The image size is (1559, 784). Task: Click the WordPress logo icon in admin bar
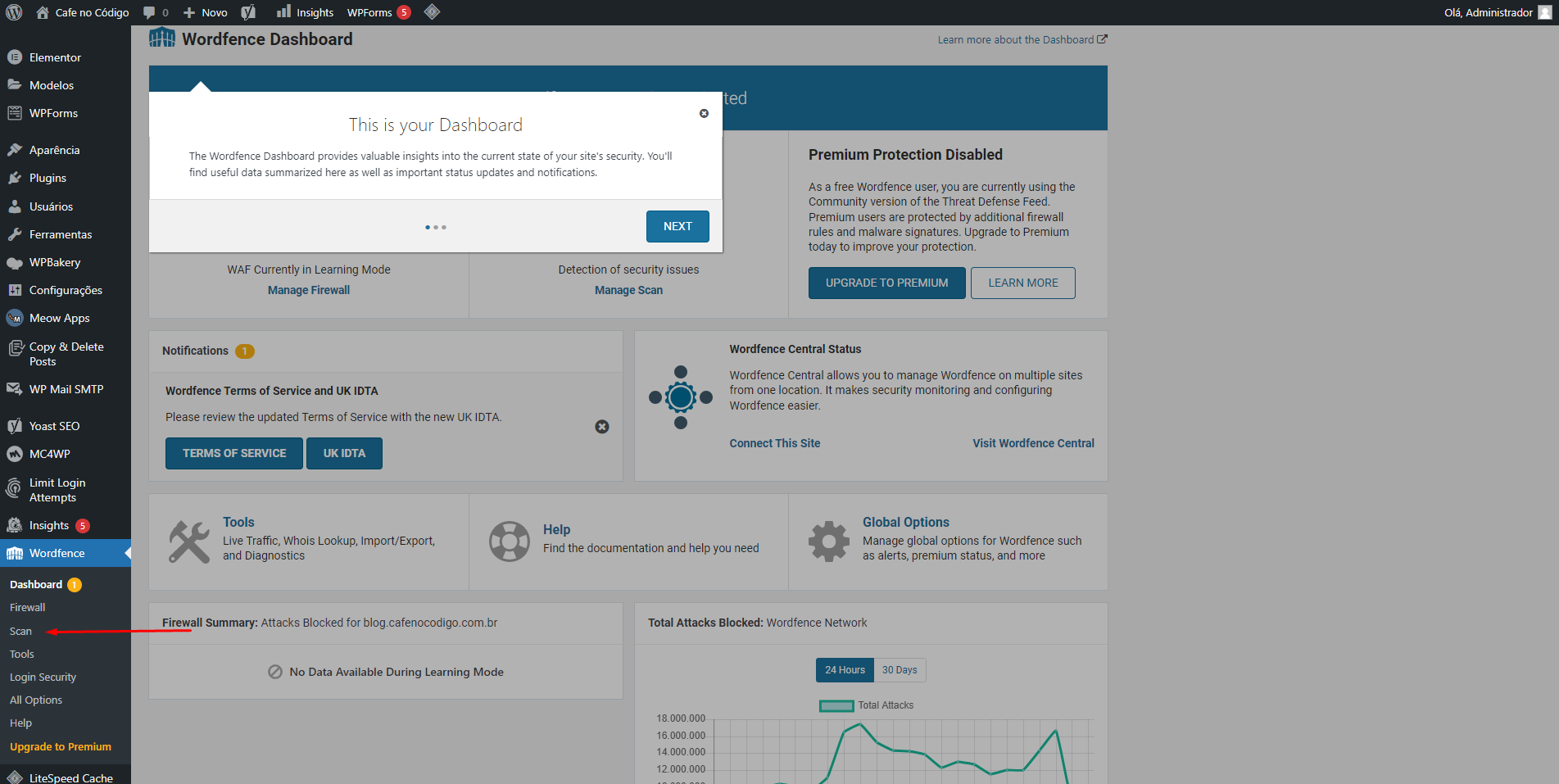(14, 12)
